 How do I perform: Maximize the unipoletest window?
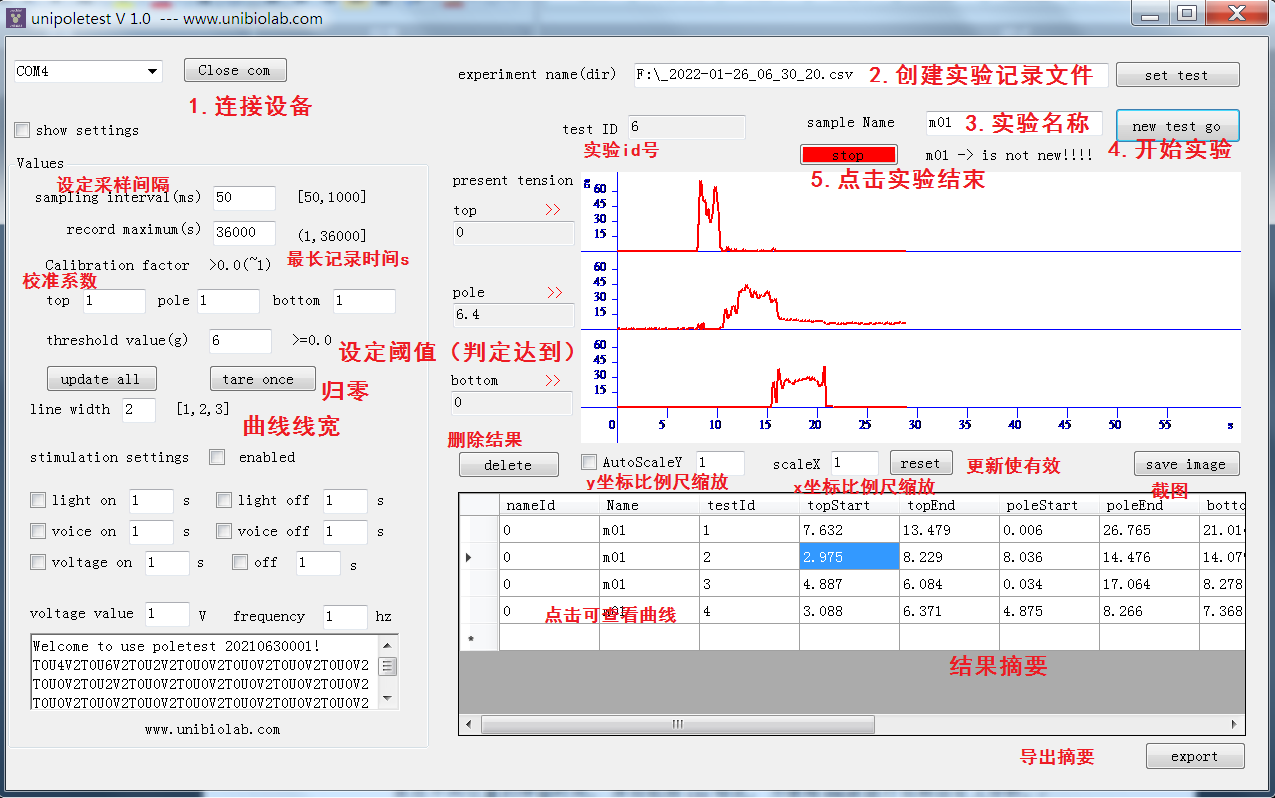[1186, 14]
